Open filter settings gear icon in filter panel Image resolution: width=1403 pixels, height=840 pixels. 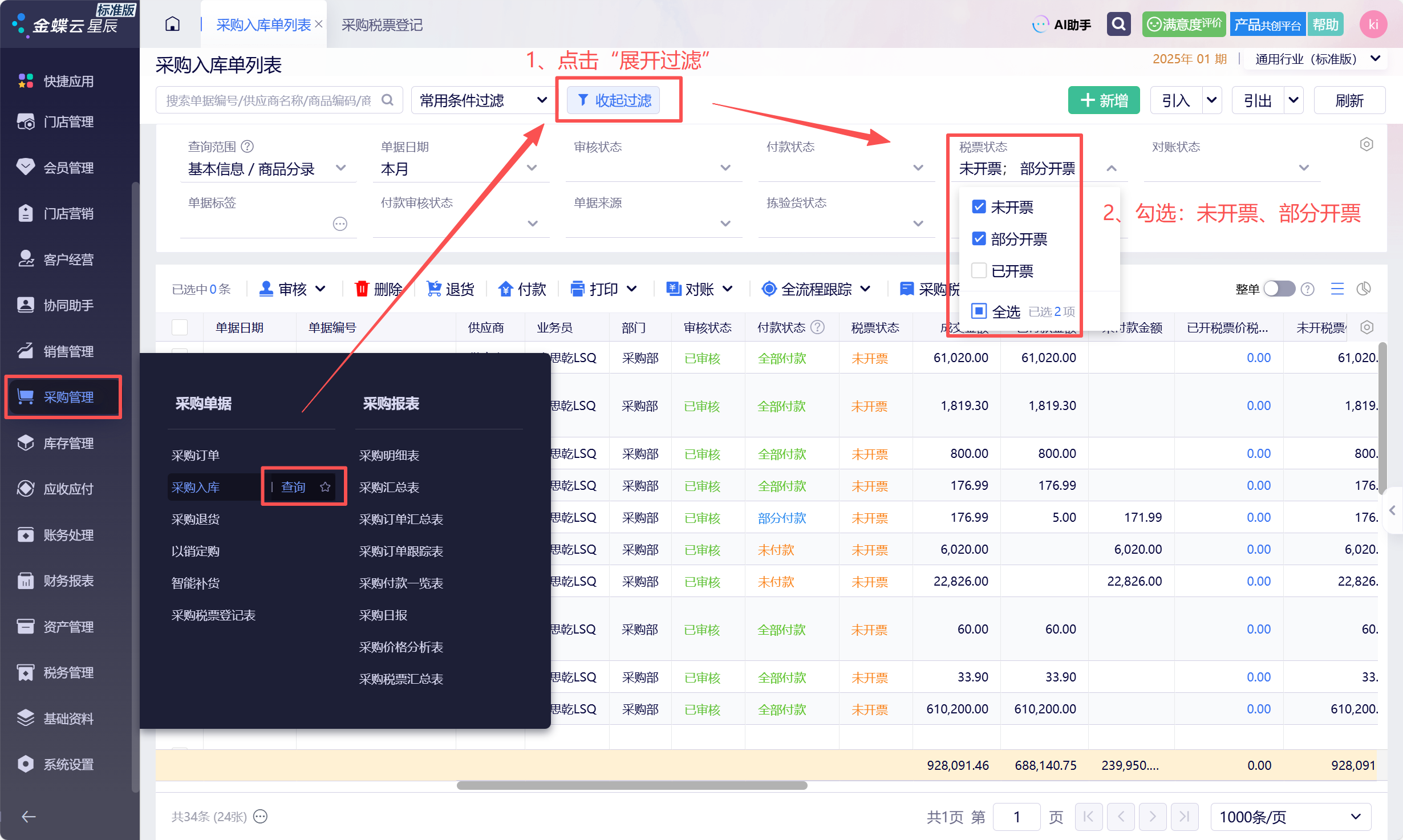[x=1366, y=144]
